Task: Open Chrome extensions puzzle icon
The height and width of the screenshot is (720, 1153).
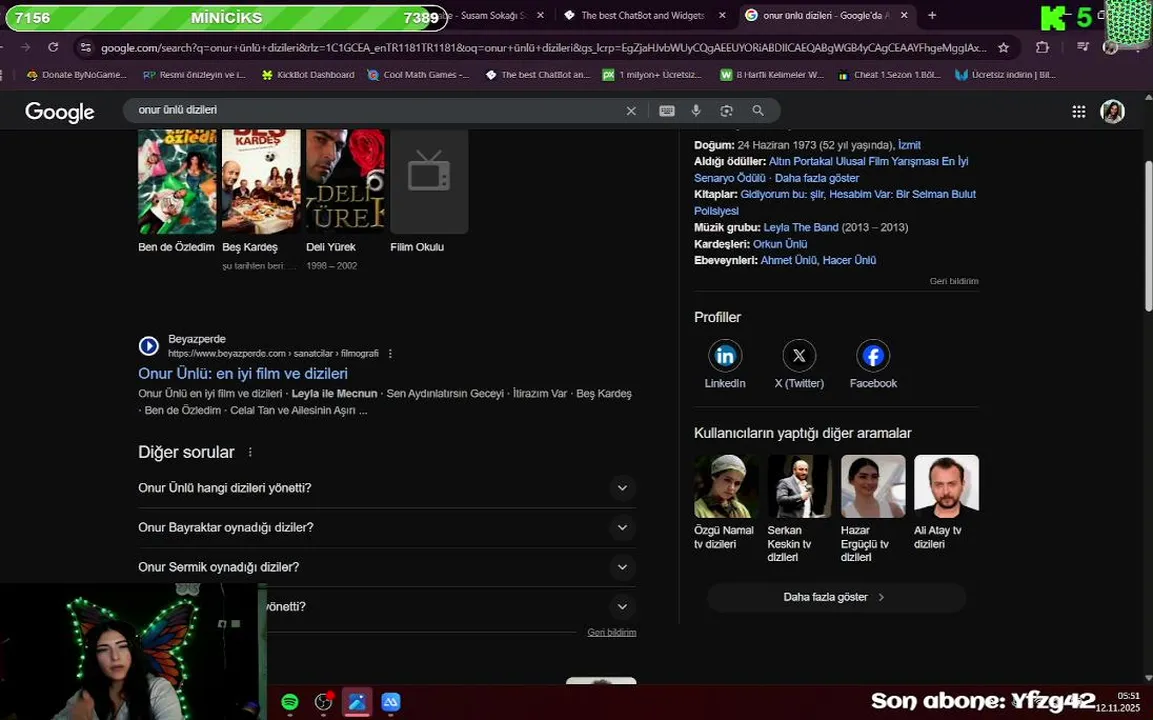Action: coord(1042,47)
